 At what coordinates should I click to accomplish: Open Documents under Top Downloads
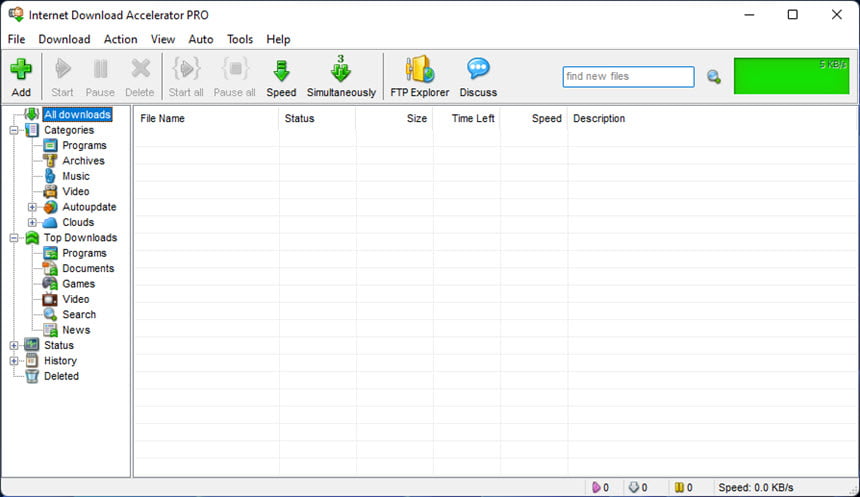click(88, 268)
